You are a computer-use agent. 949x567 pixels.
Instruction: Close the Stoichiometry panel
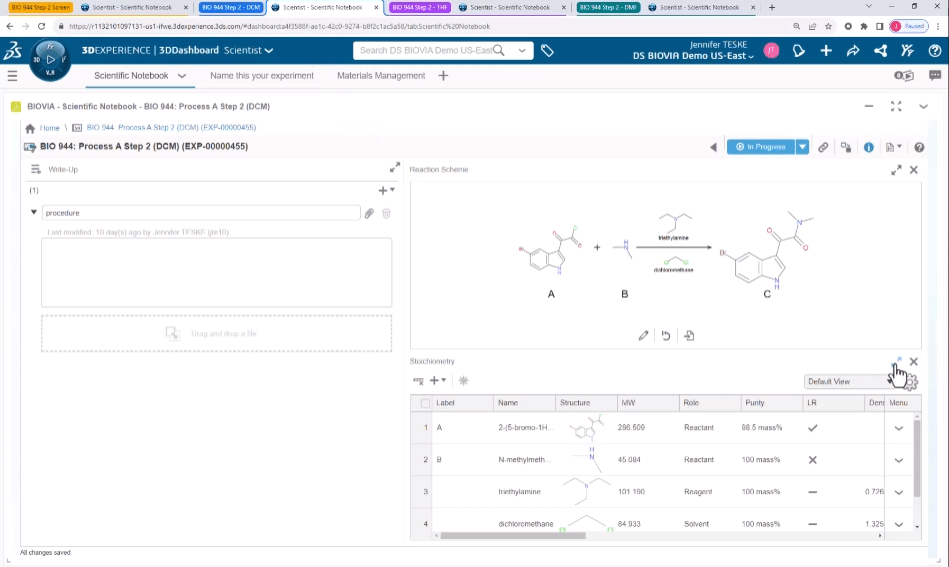(914, 361)
